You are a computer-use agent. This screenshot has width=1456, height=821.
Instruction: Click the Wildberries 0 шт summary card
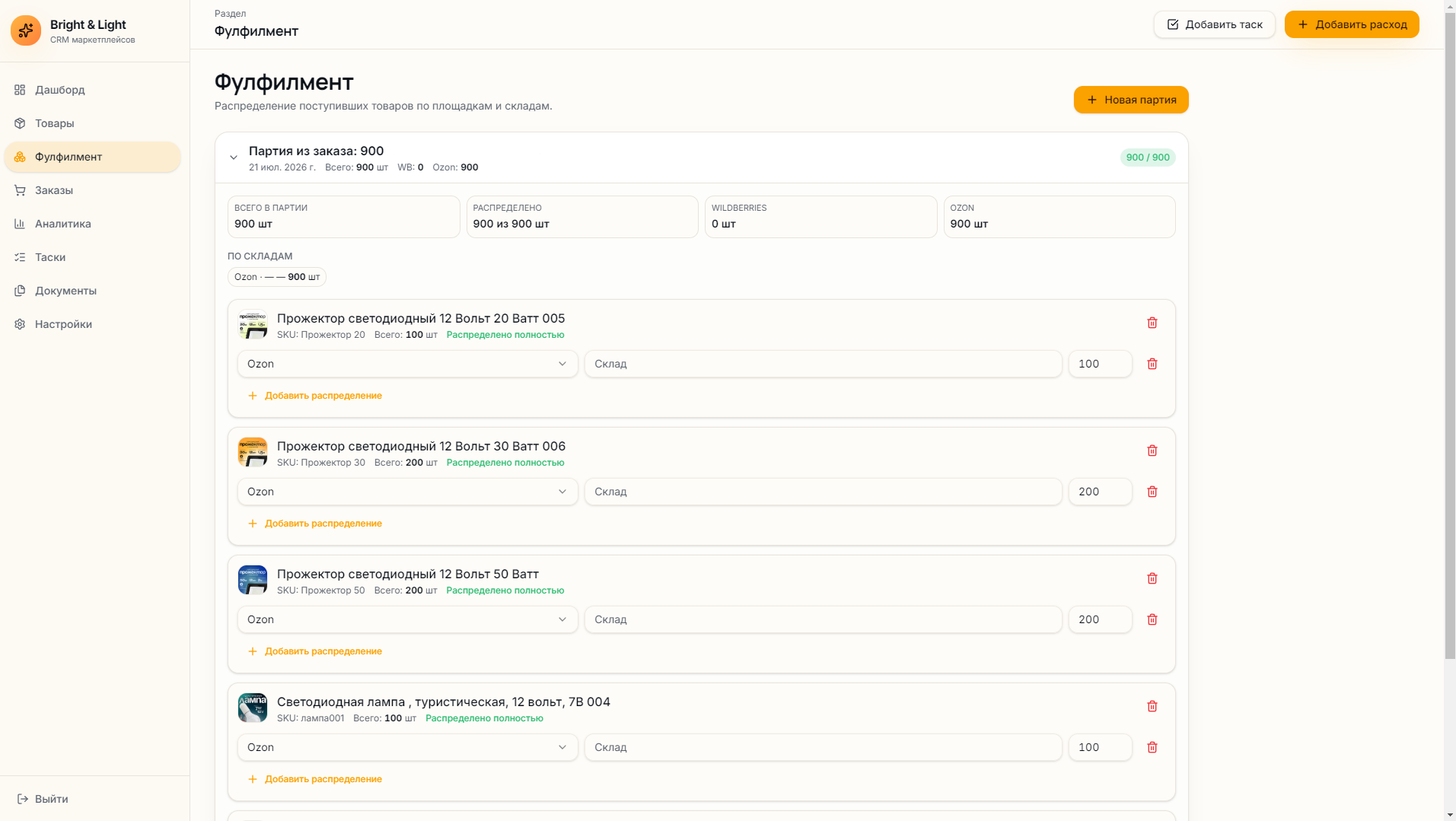click(820, 217)
